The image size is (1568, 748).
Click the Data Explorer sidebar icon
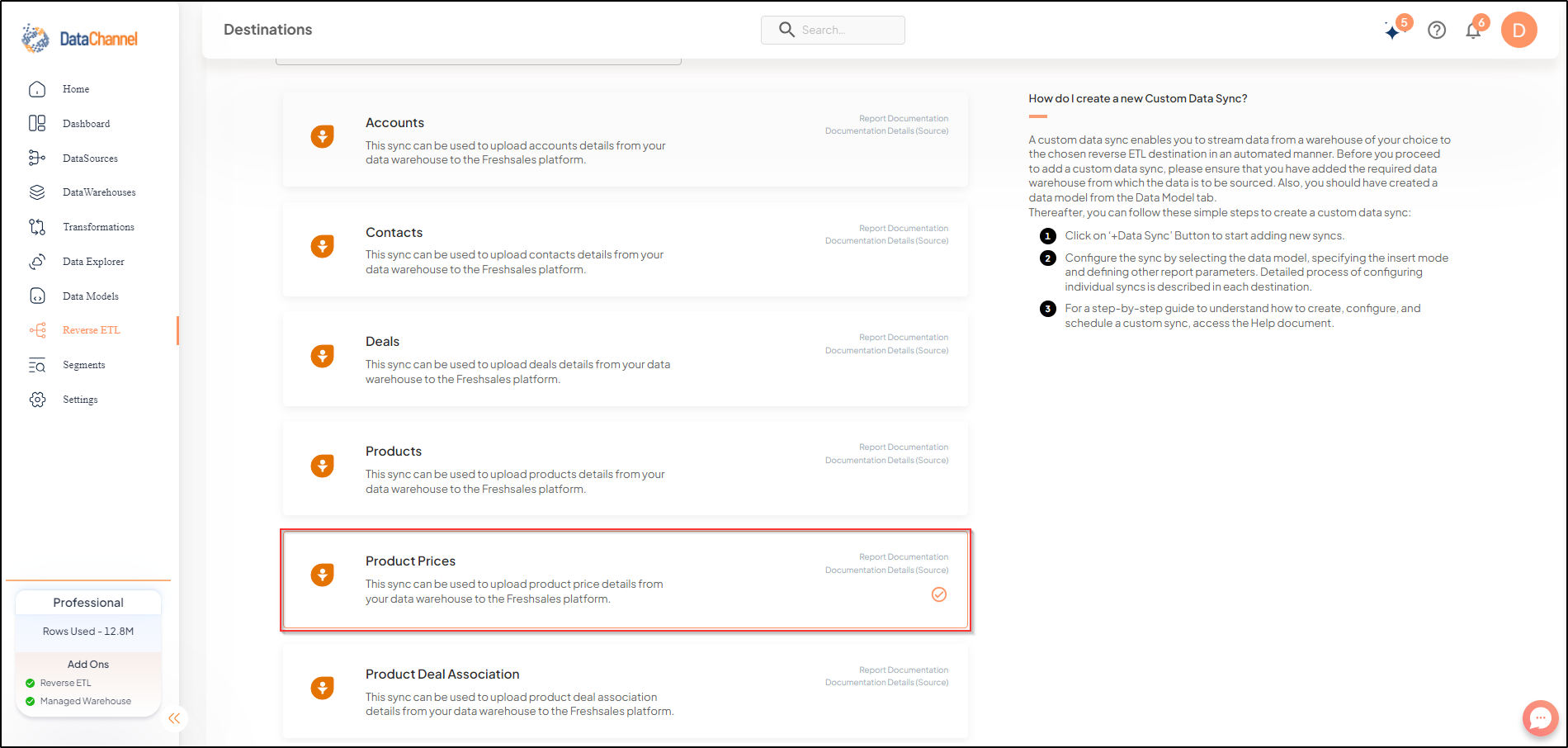click(x=37, y=262)
